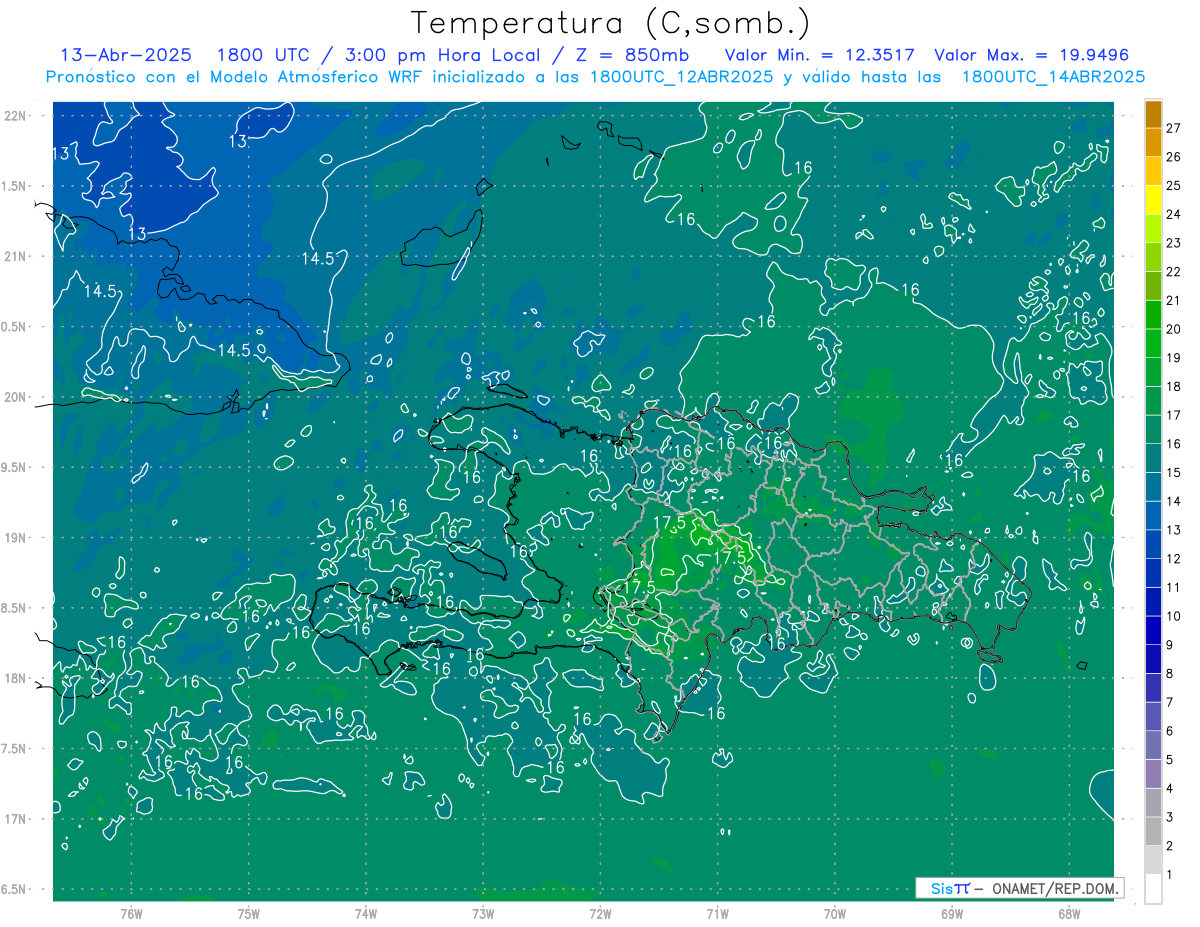The height and width of the screenshot is (927, 1200).
Task: Click the color legend label "9"
Action: click(x=1170, y=645)
